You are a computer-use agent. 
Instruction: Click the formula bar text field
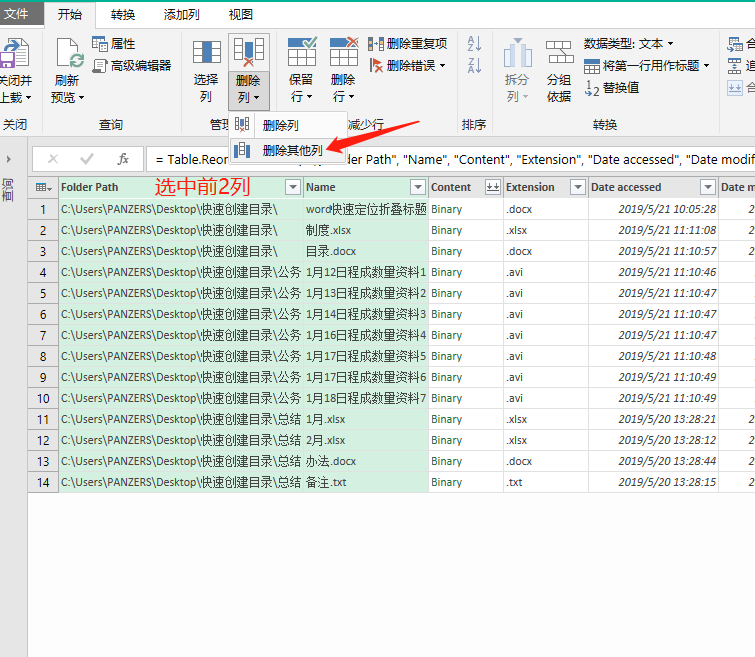click(450, 159)
